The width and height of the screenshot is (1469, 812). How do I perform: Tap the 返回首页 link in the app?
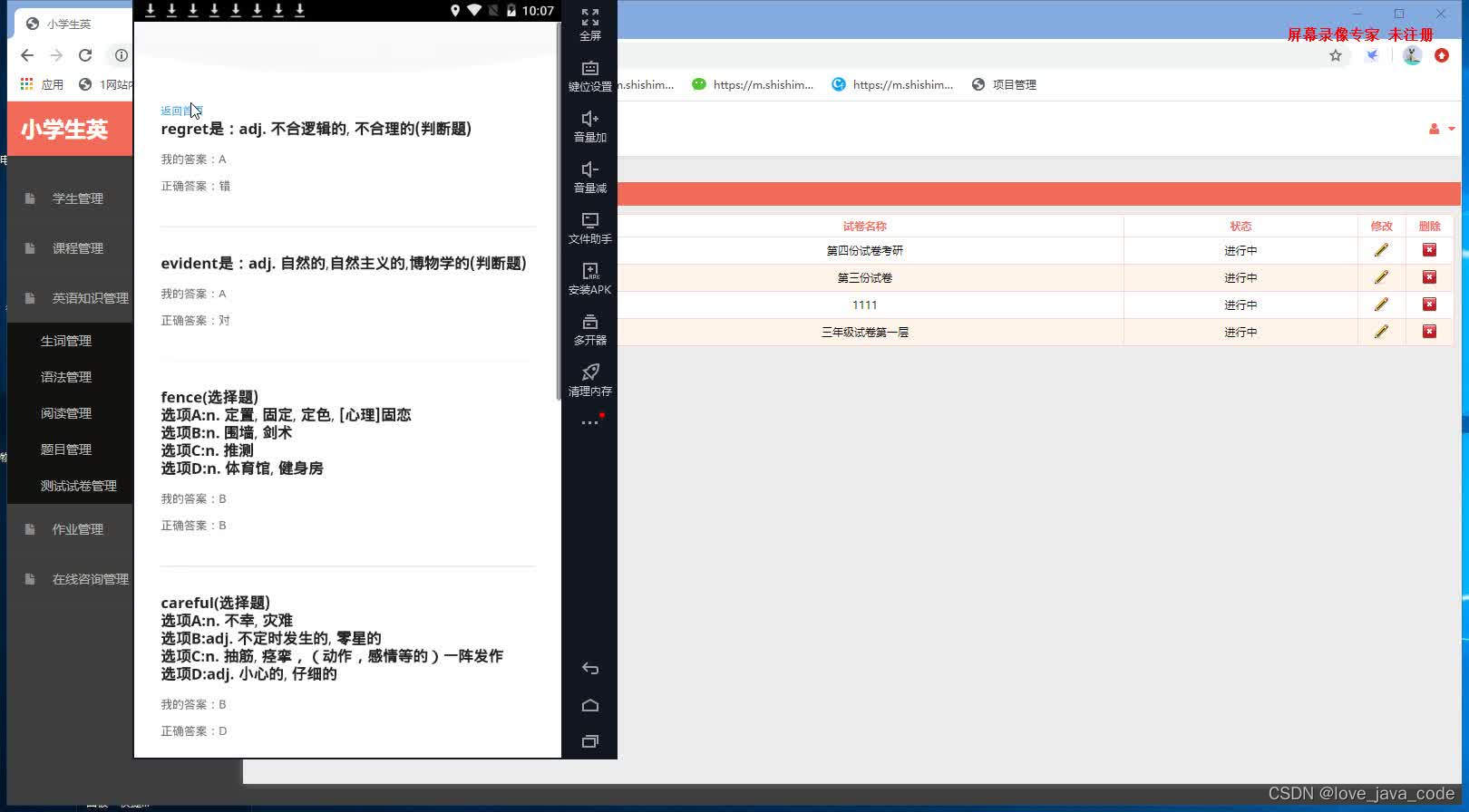(x=181, y=111)
